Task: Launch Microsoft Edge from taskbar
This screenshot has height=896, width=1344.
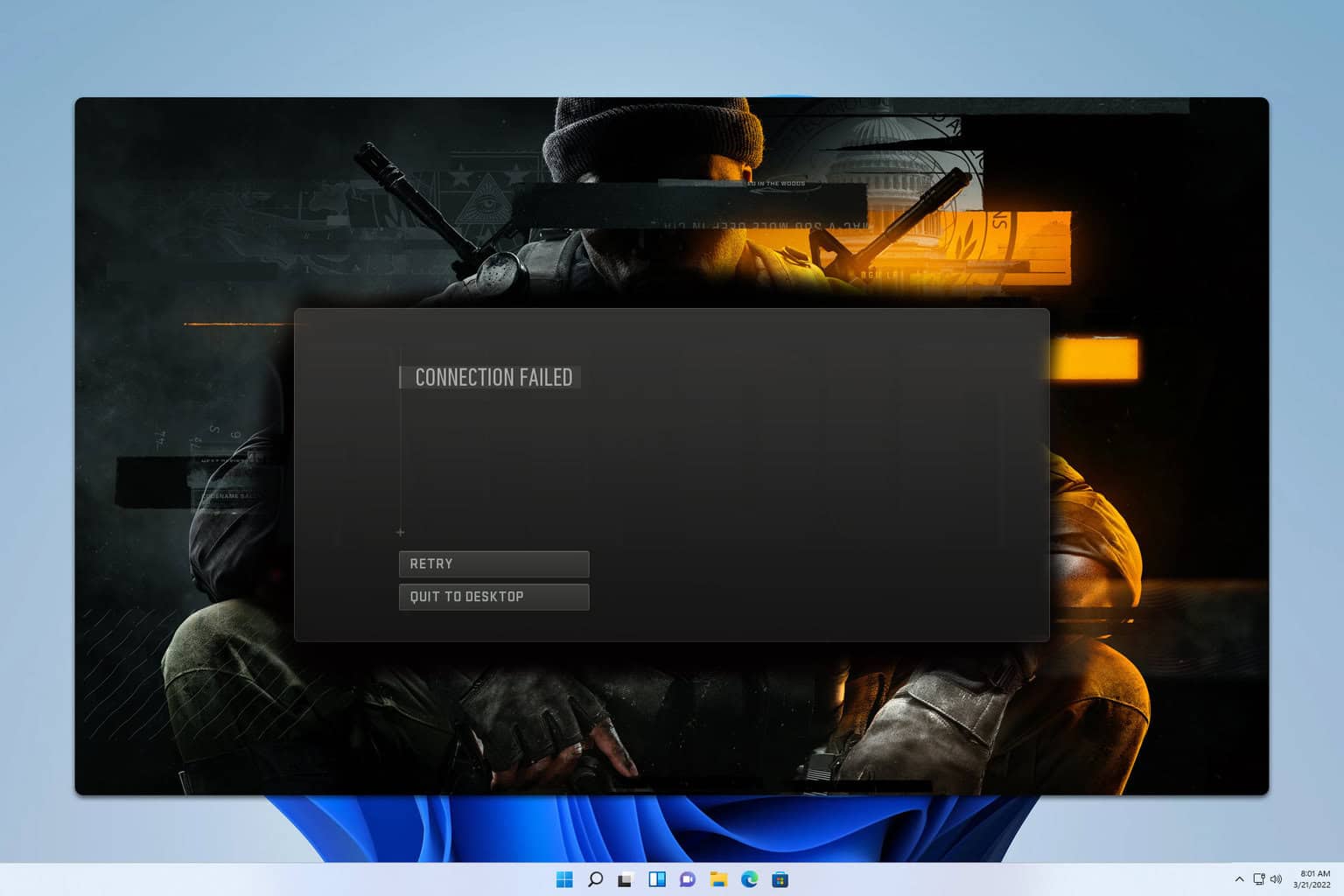Action: [x=749, y=879]
